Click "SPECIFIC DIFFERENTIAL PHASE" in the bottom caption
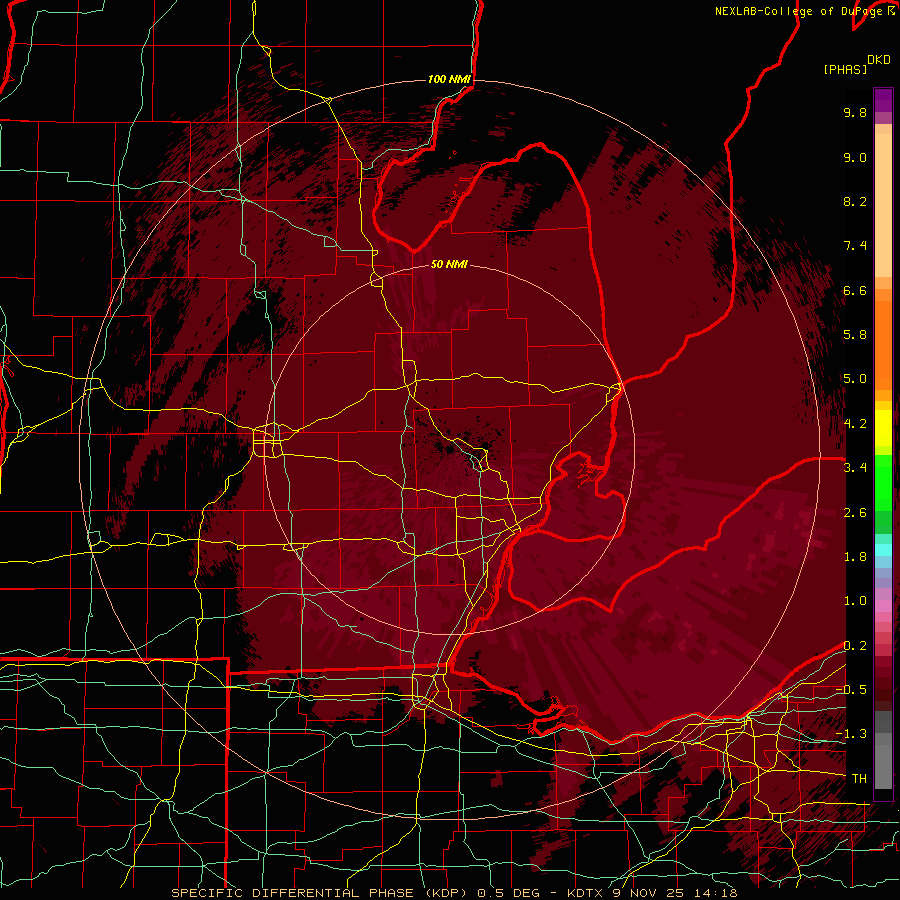 tap(293, 893)
